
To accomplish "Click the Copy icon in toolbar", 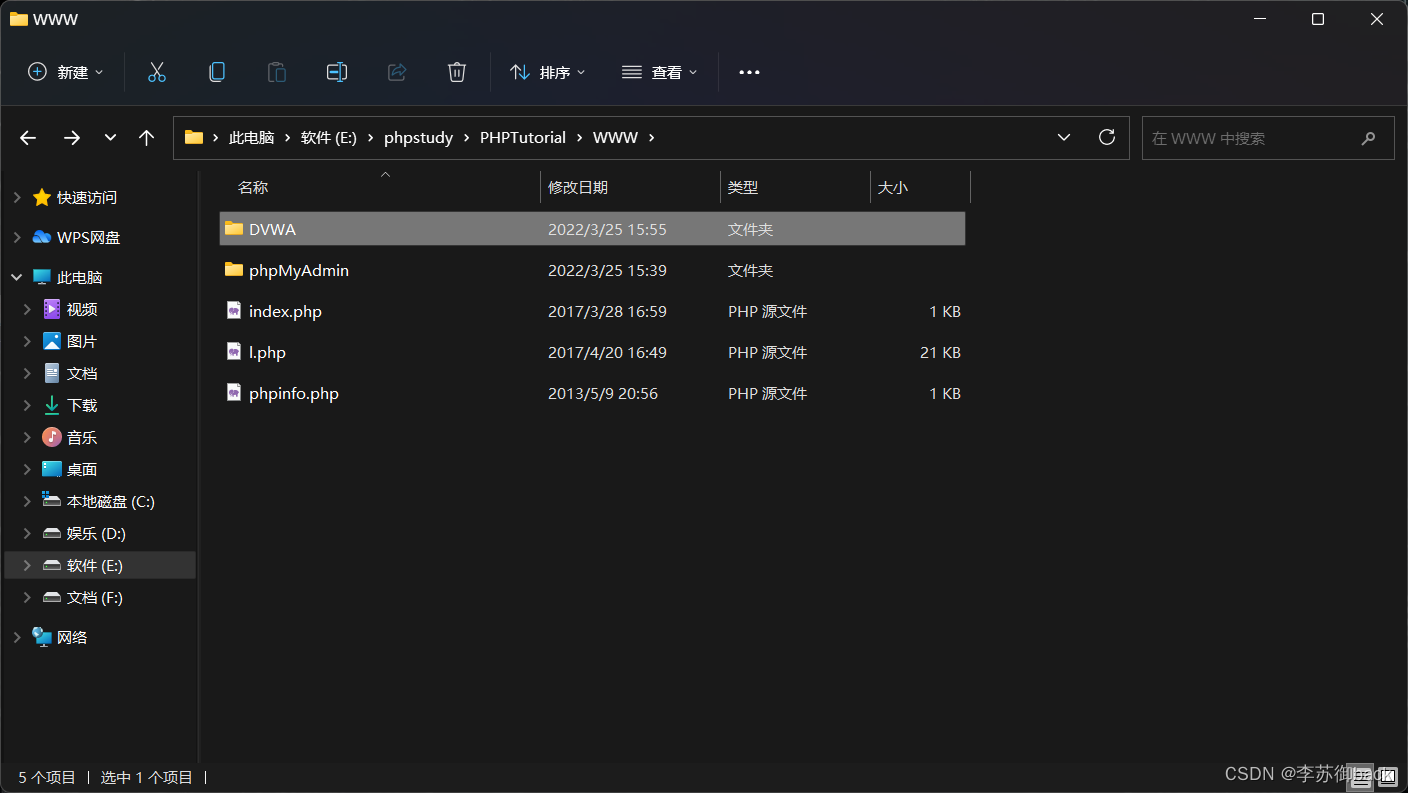I will pyautogui.click(x=217, y=72).
